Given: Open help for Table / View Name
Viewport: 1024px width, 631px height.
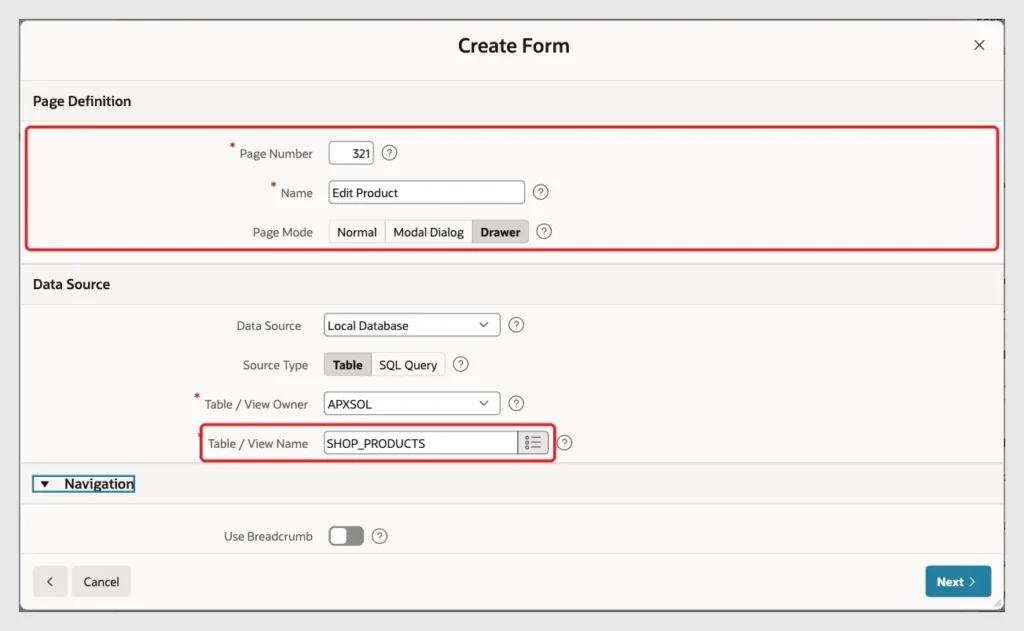Looking at the screenshot, I should pos(564,442).
